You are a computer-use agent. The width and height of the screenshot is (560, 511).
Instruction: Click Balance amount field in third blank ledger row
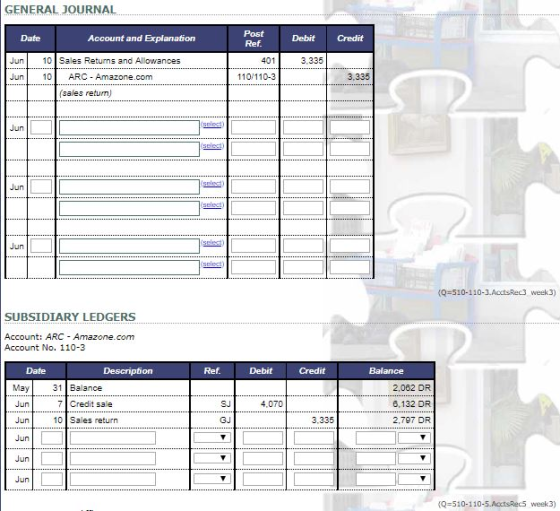click(376, 479)
